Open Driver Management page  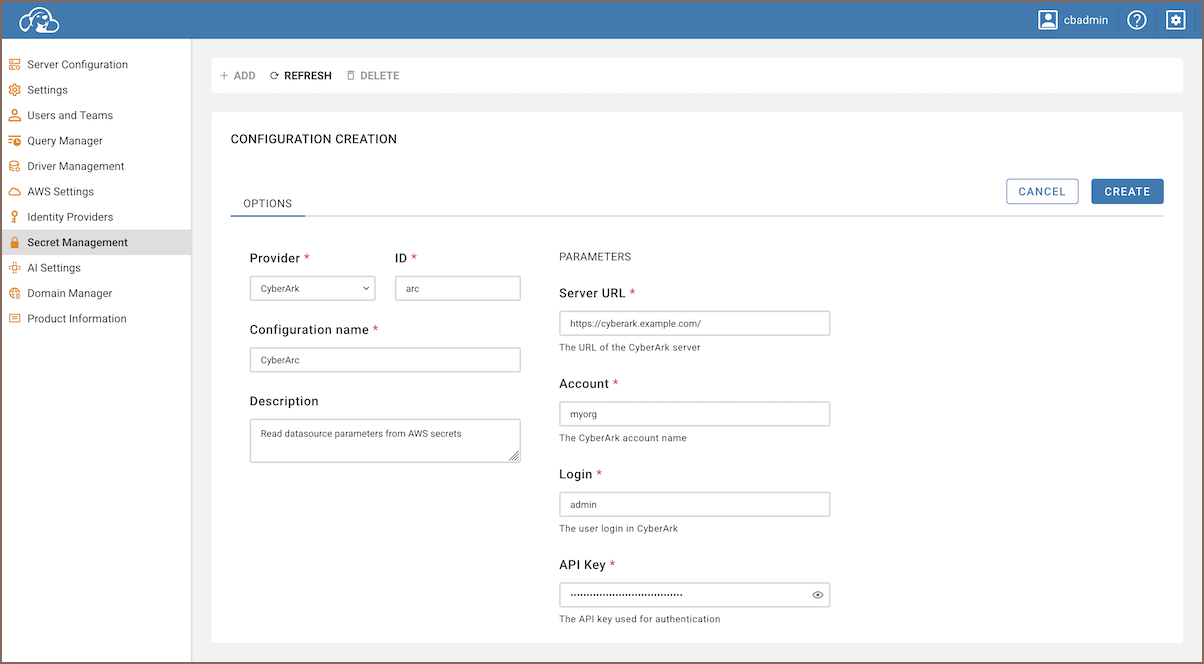[76, 166]
